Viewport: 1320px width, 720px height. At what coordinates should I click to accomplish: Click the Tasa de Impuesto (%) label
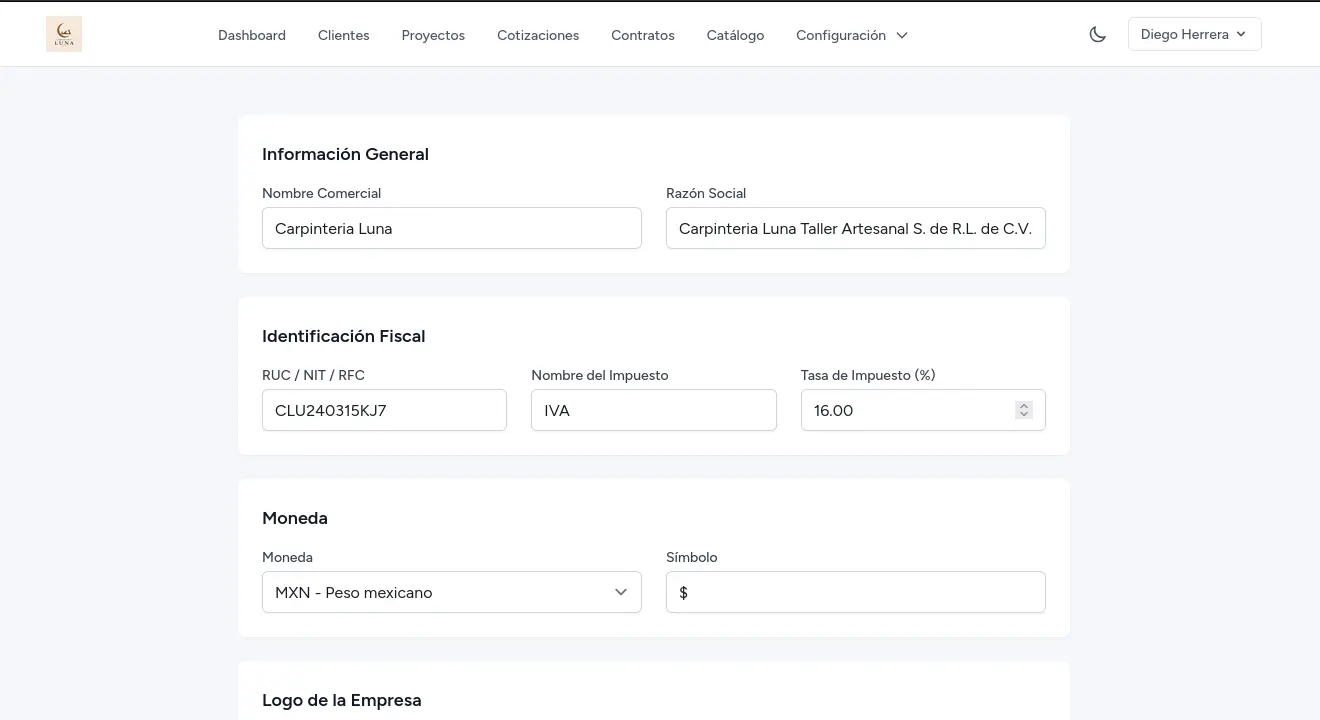tap(868, 375)
